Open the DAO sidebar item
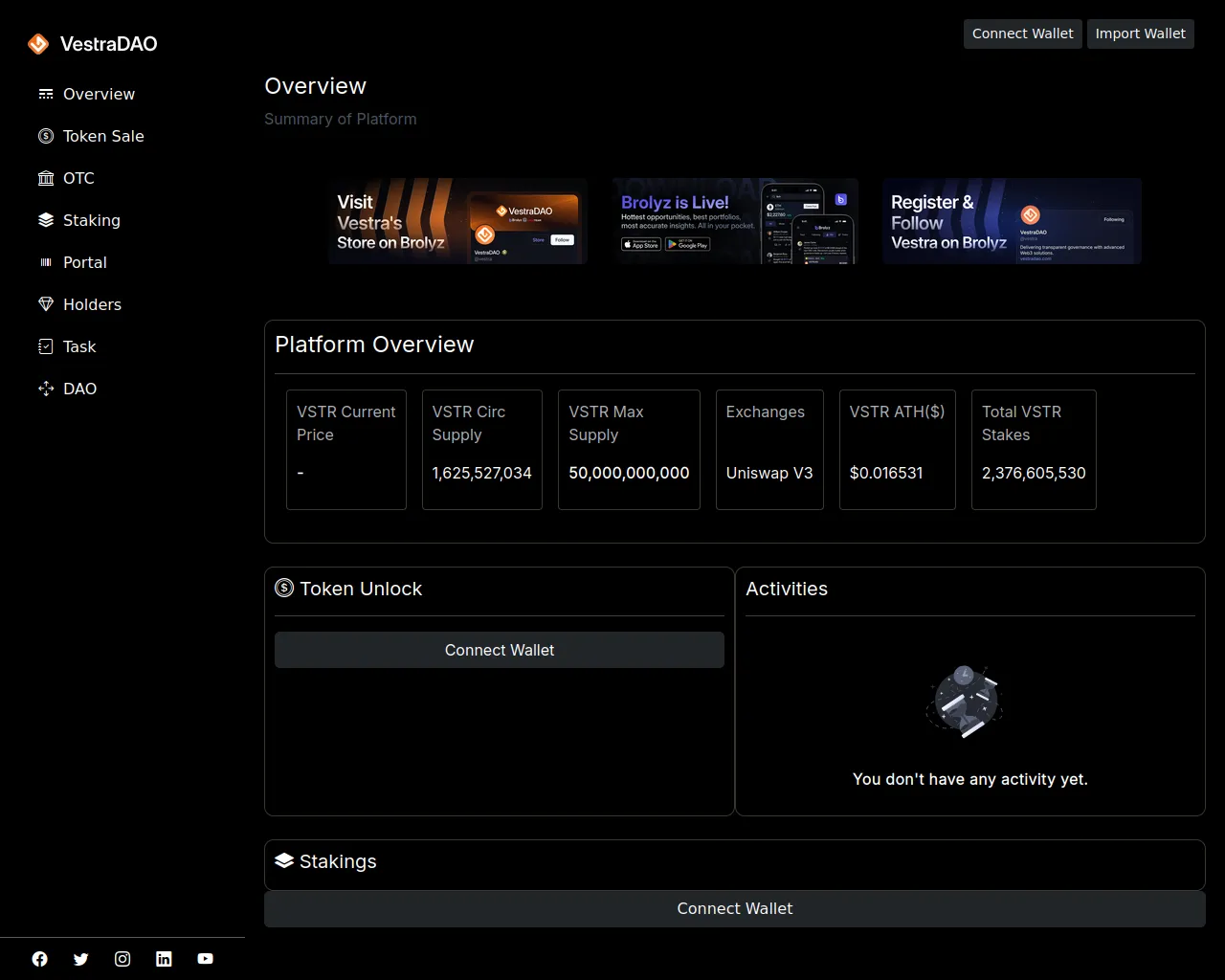The height and width of the screenshot is (980, 1225). point(79,389)
